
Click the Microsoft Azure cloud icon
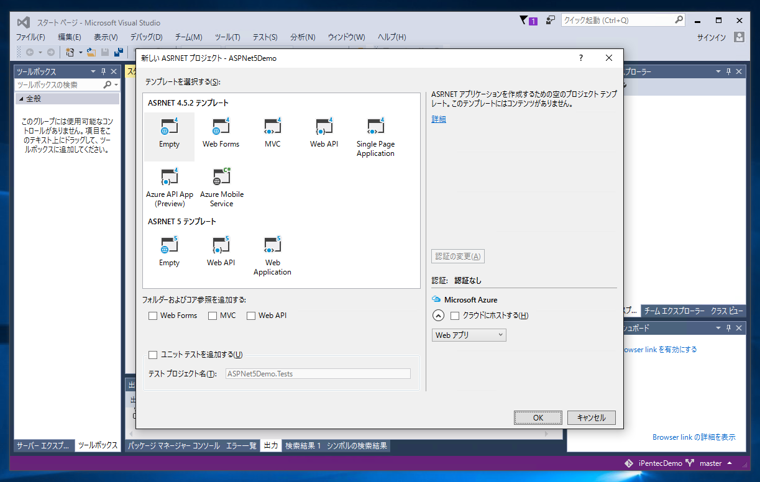(x=436, y=300)
